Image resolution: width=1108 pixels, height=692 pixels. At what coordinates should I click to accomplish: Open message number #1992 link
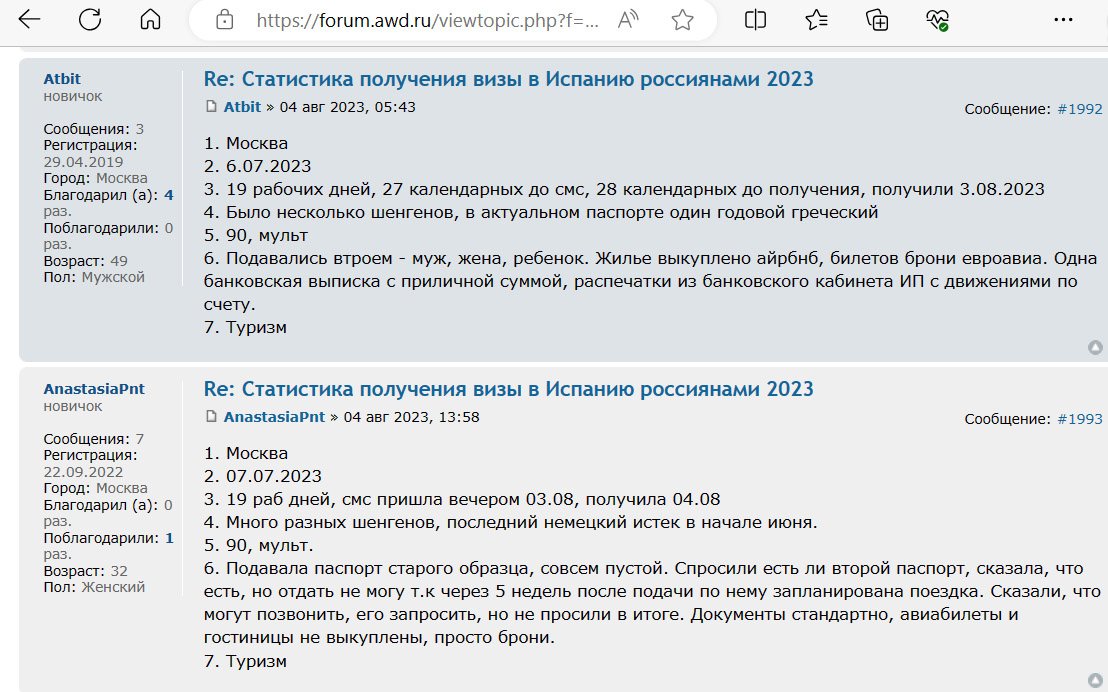click(x=1080, y=109)
